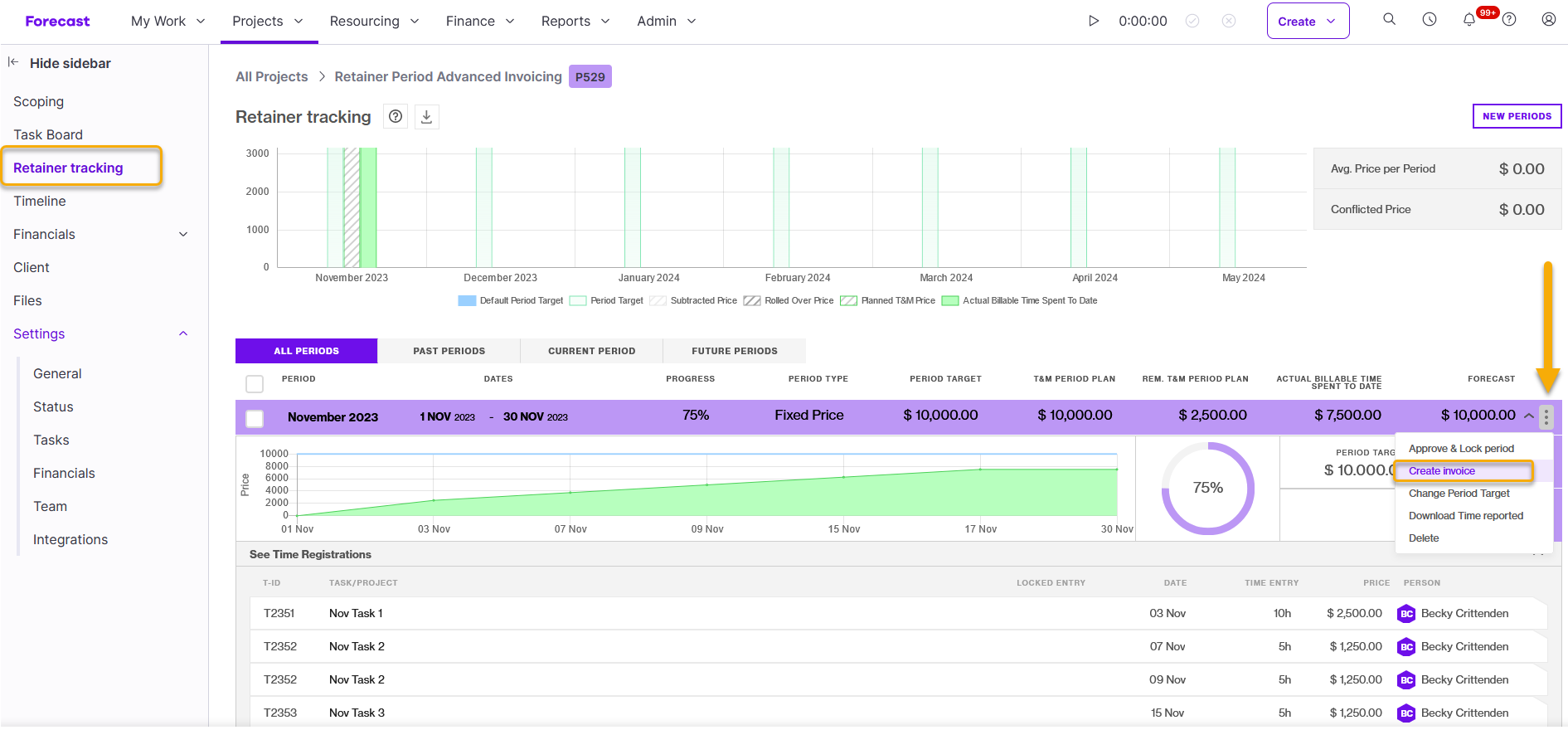
Task: Click the Nov Task 3 entry
Action: (x=357, y=713)
